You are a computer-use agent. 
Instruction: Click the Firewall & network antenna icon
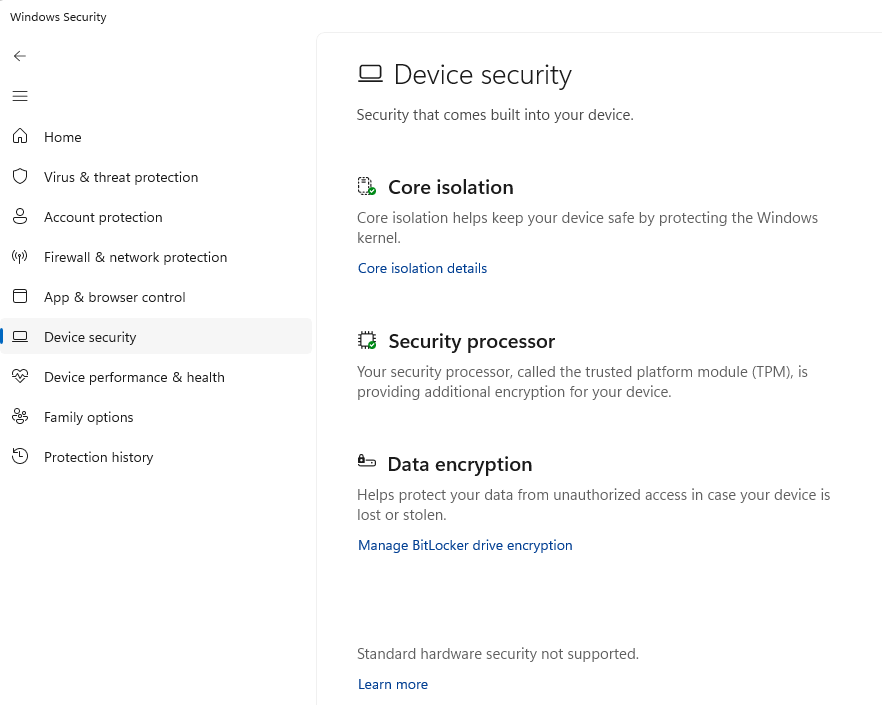(20, 257)
